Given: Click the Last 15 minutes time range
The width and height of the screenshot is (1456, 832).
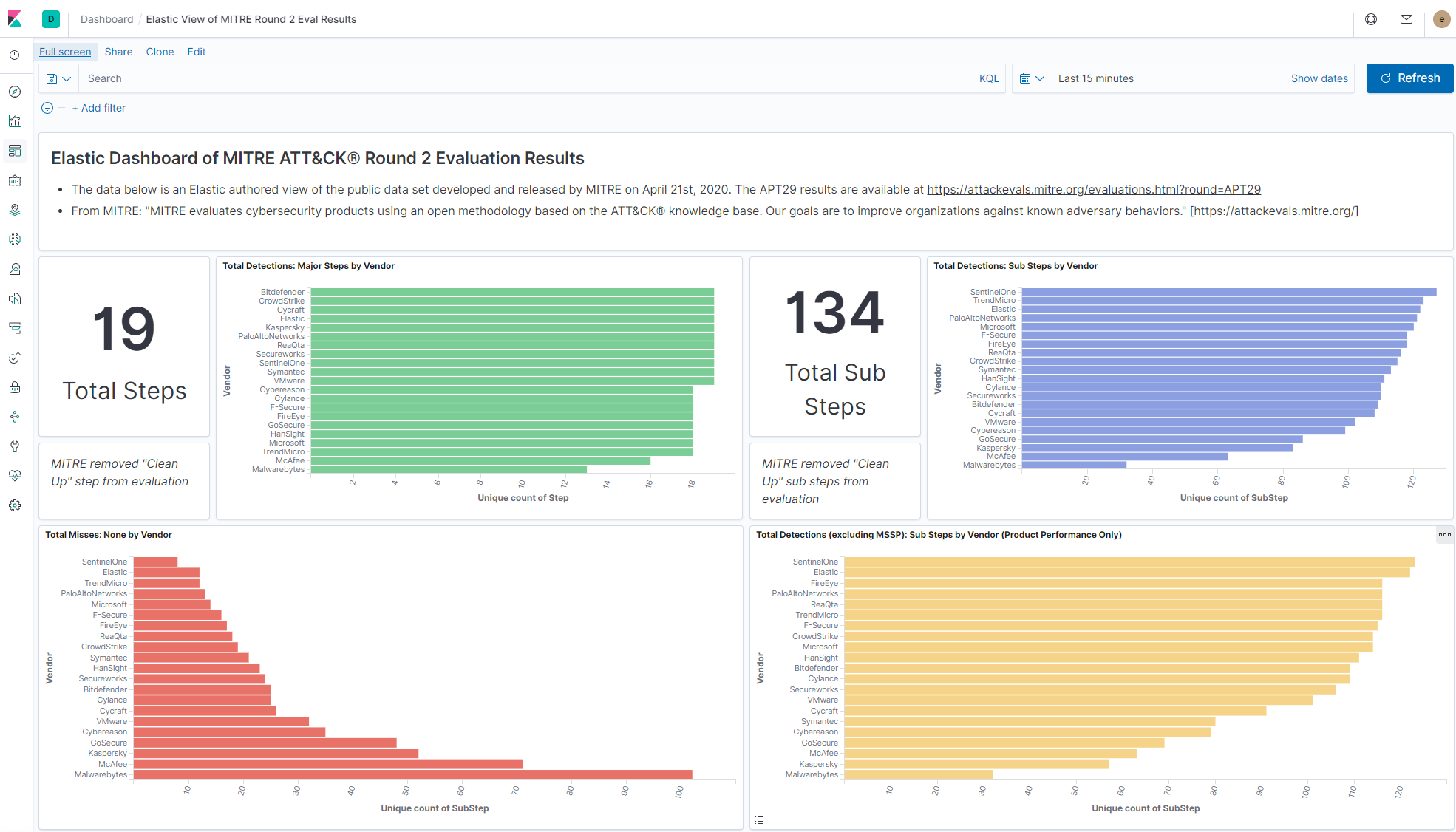Looking at the screenshot, I should pyautogui.click(x=1096, y=78).
